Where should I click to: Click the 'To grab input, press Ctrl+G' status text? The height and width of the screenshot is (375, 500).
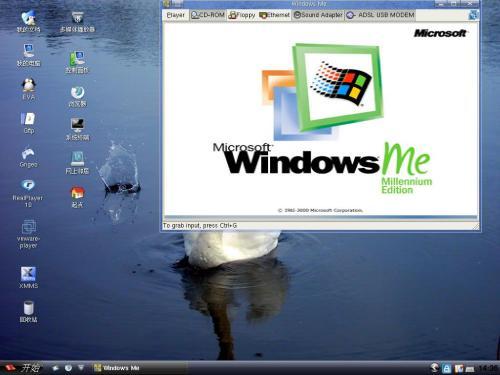pos(200,226)
